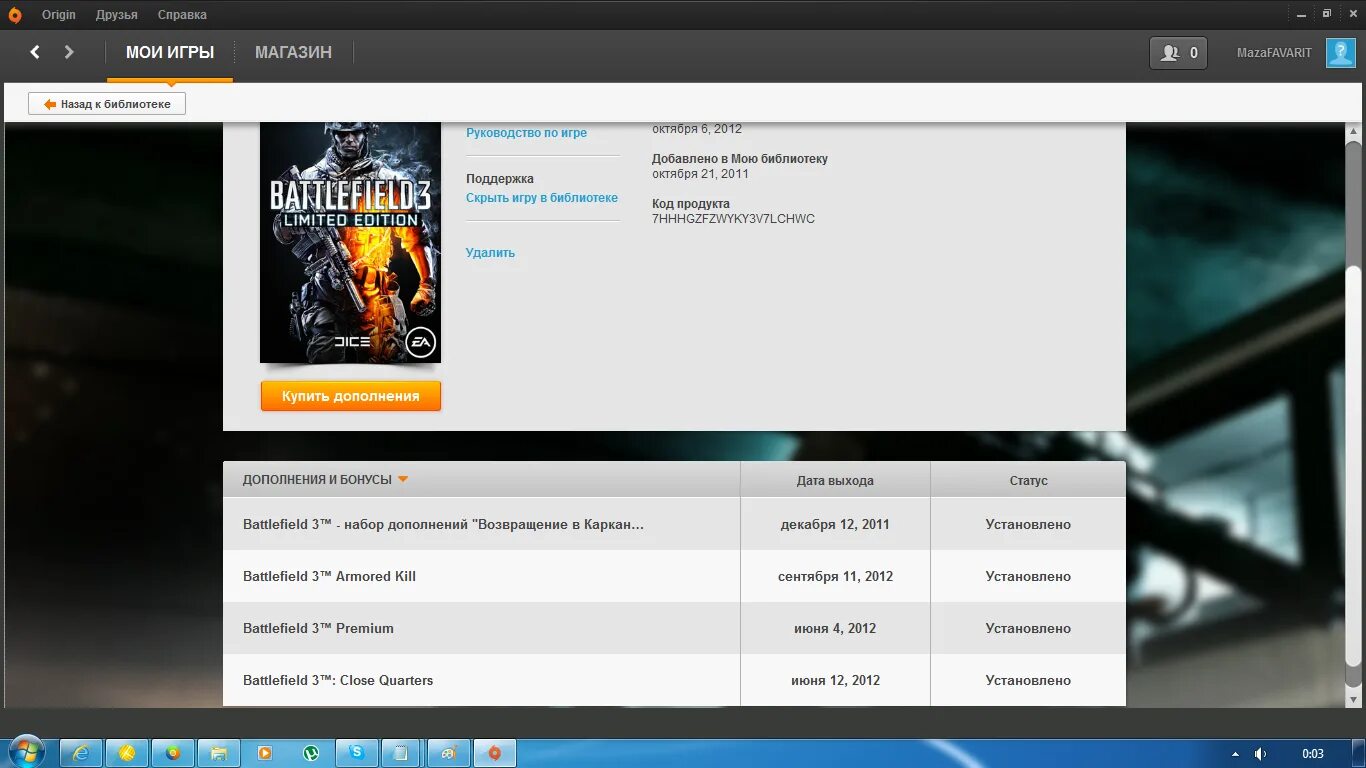Open Paint from the taskbar
Screen dimensions: 1366x768
[449, 753]
